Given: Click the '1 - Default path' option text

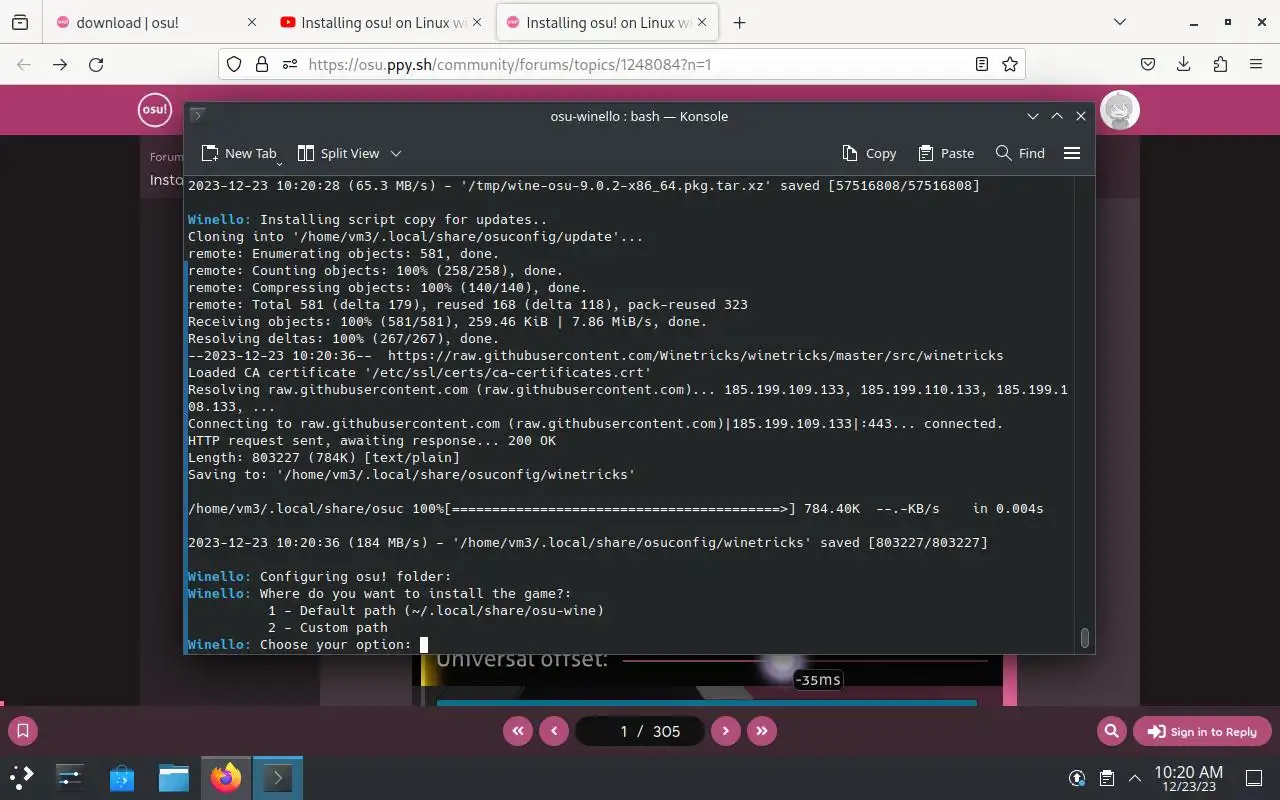Looking at the screenshot, I should [x=436, y=610].
